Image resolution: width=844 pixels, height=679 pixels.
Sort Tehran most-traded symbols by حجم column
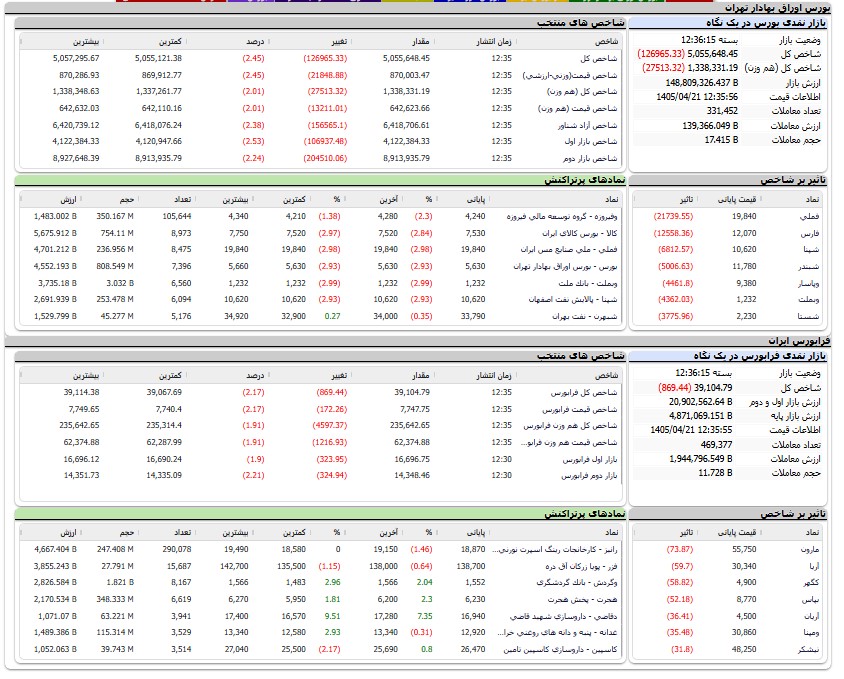tap(126, 200)
